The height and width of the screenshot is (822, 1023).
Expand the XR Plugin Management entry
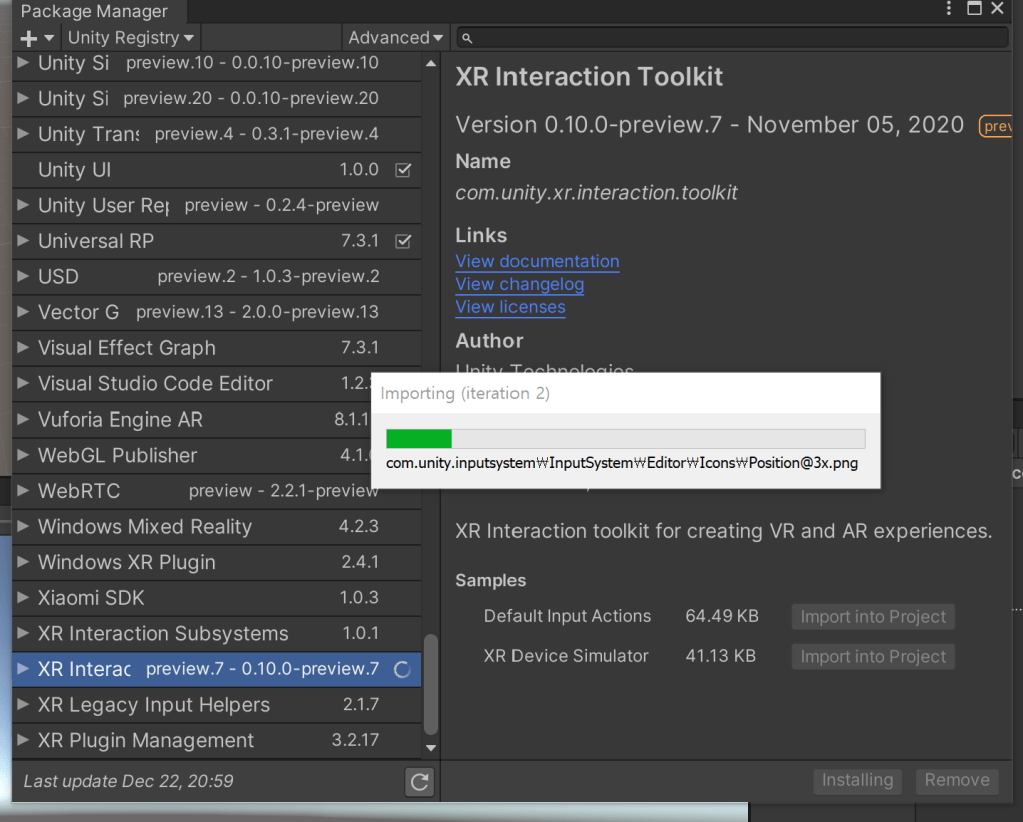24,741
